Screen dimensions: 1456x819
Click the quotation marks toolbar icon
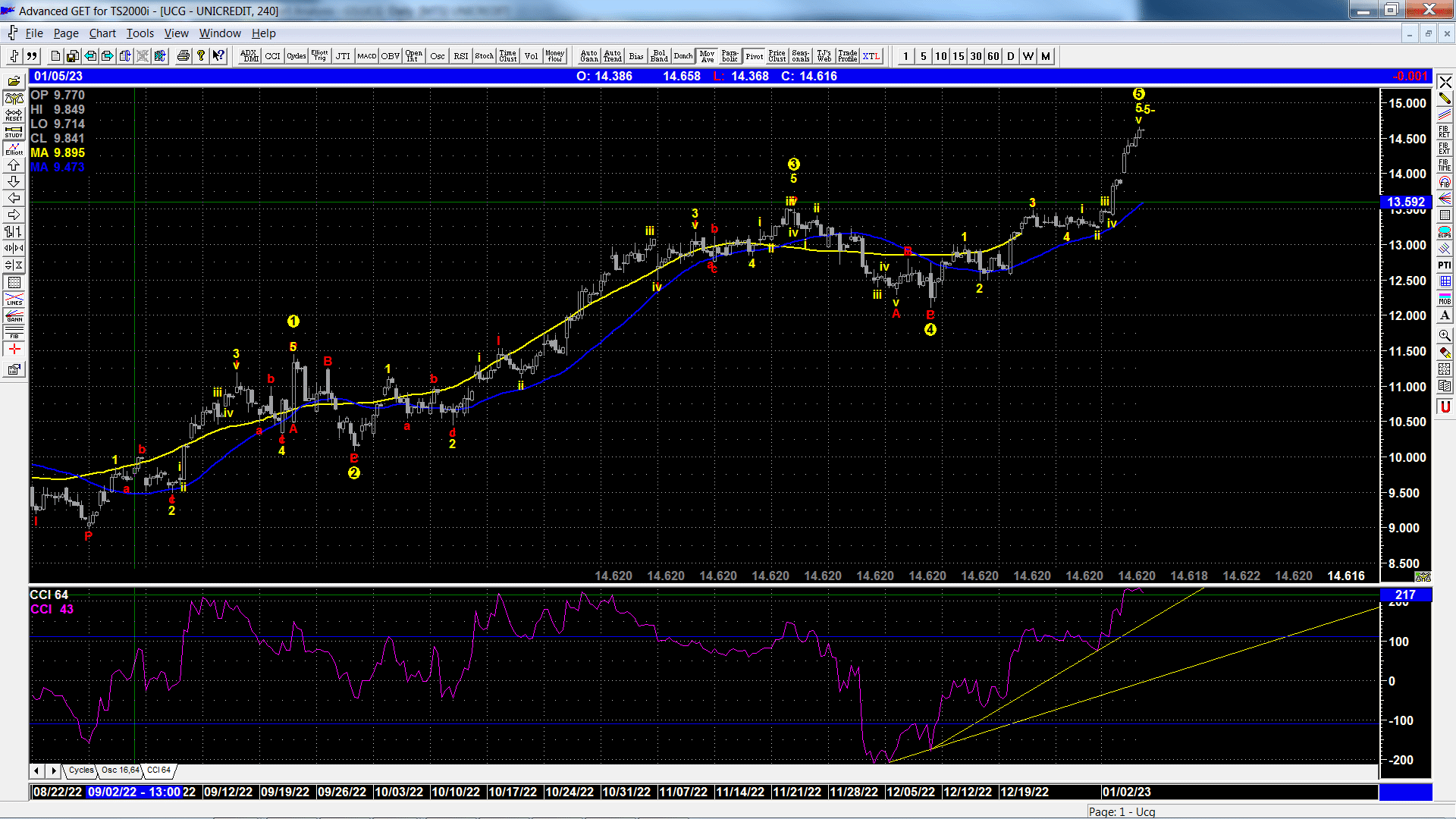[x=31, y=56]
